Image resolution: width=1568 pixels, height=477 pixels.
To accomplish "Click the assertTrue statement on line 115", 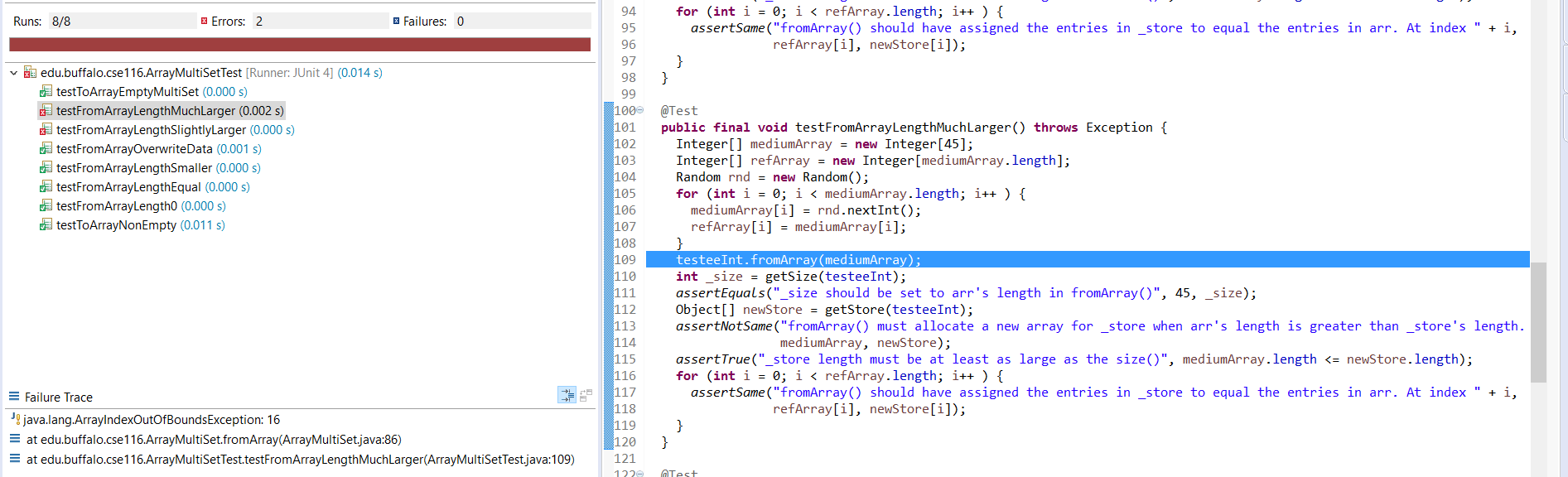I will [x=1074, y=359].
